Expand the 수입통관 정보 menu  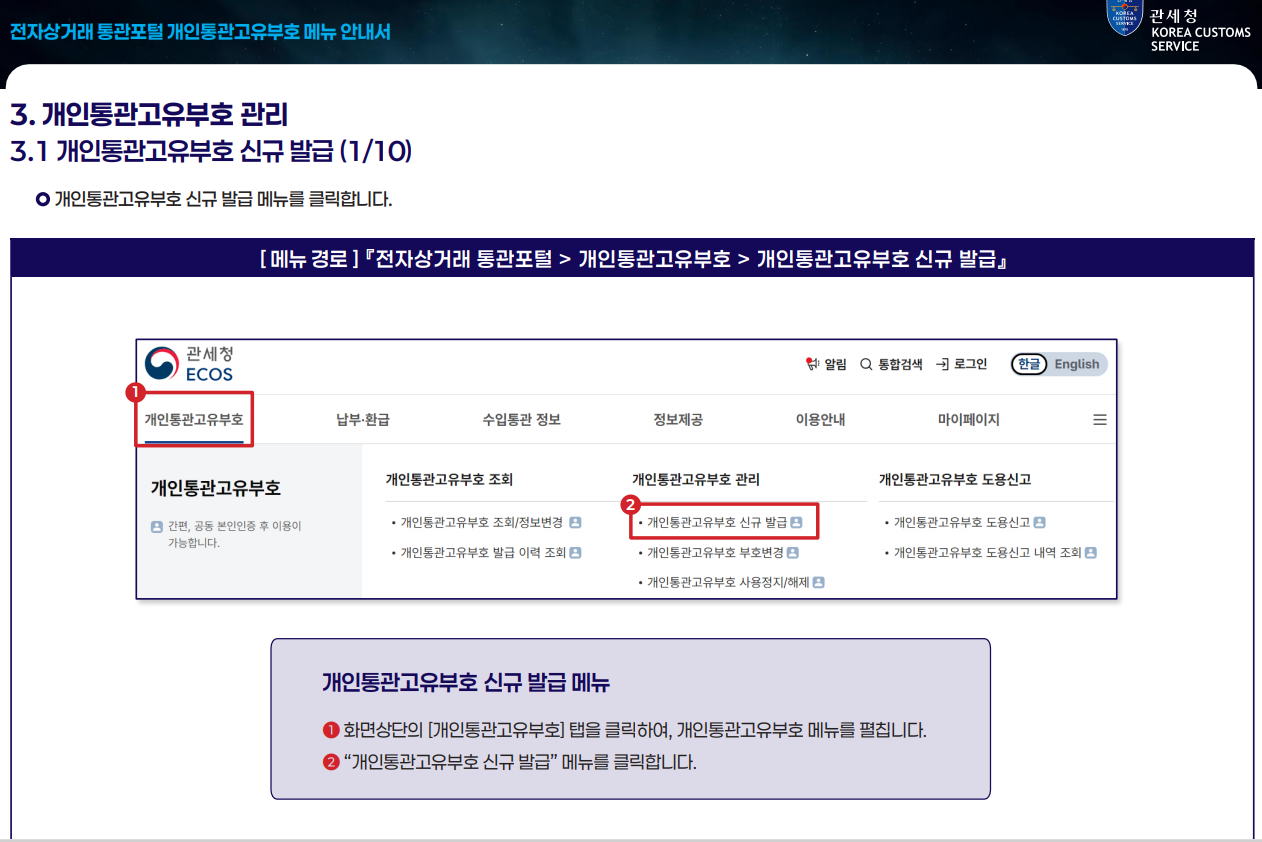coord(521,420)
